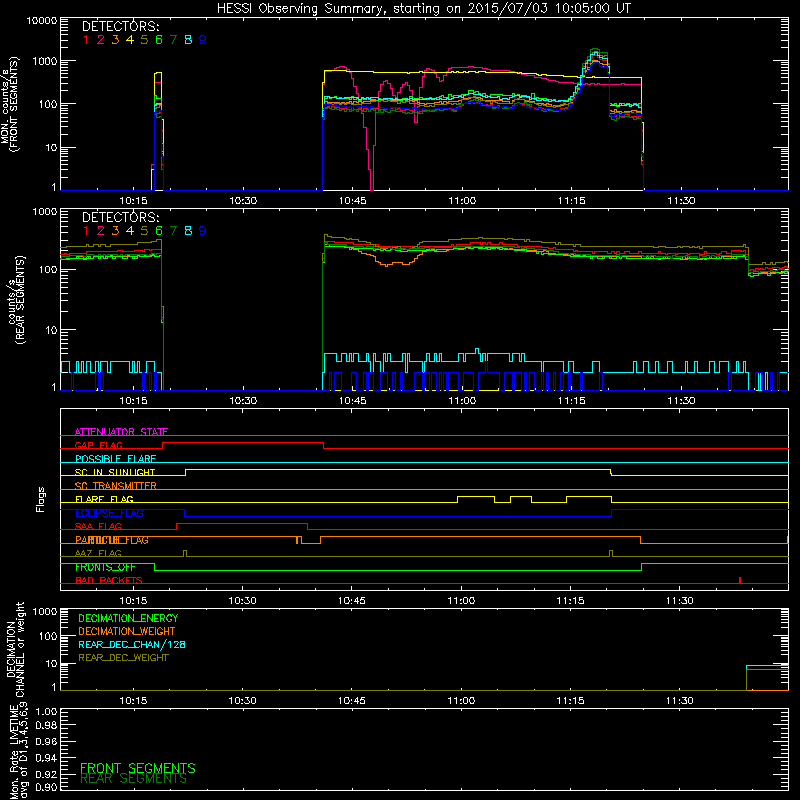Select detector 9 in the front segments legend
Viewport: 800px width, 800px height.
[x=203, y=40]
